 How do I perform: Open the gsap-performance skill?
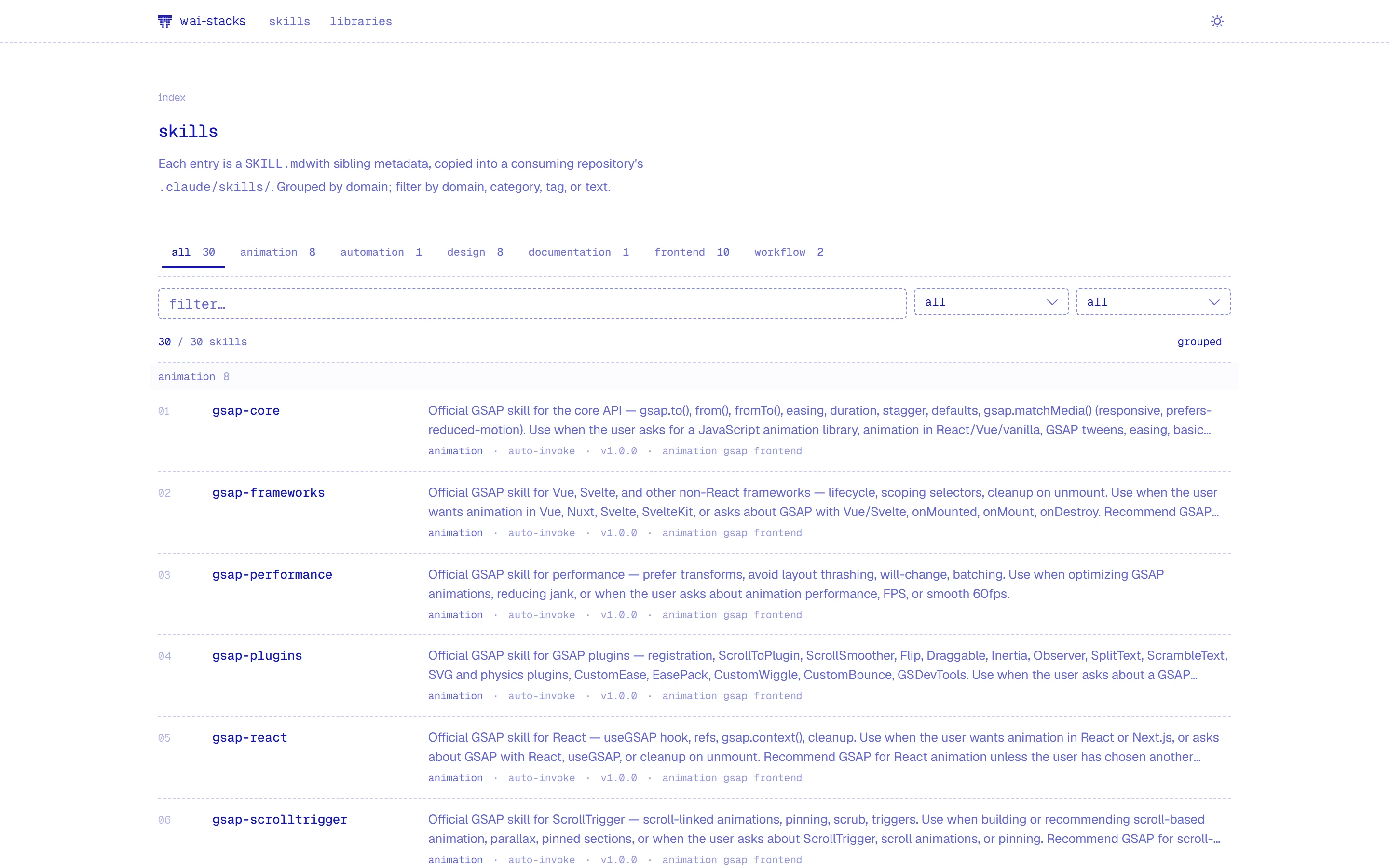pos(272,575)
